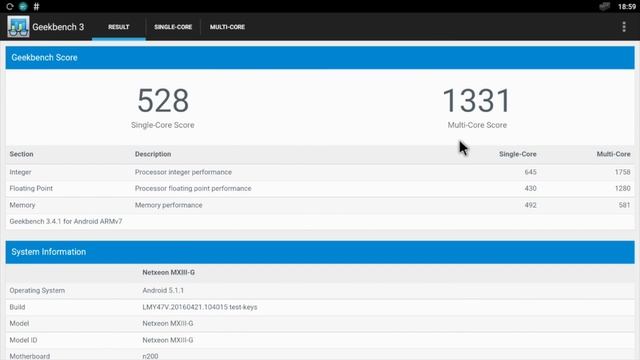
Task: Open the three-dot overflow menu
Action: pos(624,27)
